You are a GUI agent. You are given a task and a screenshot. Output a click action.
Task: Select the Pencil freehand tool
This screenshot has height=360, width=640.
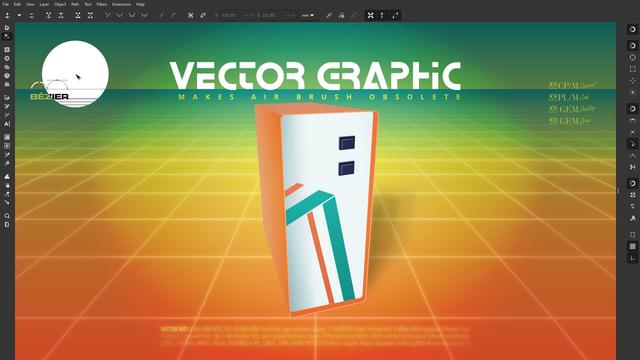7,106
